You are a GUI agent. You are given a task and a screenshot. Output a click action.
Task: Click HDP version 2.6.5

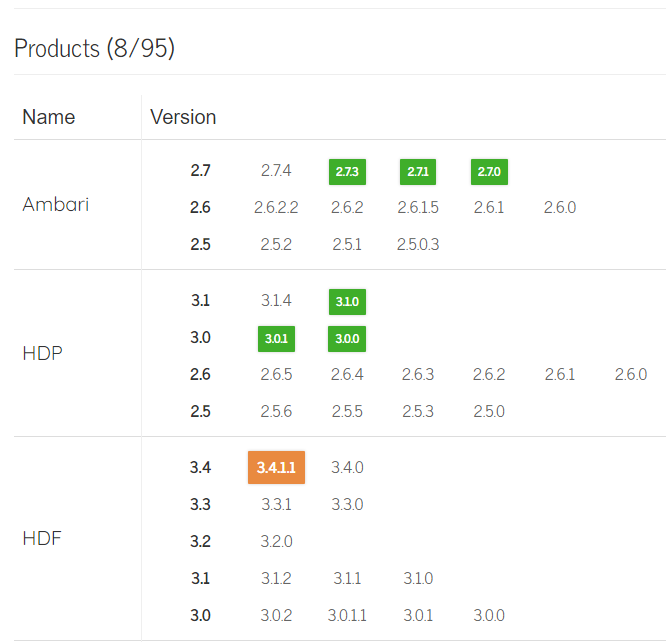pos(276,375)
